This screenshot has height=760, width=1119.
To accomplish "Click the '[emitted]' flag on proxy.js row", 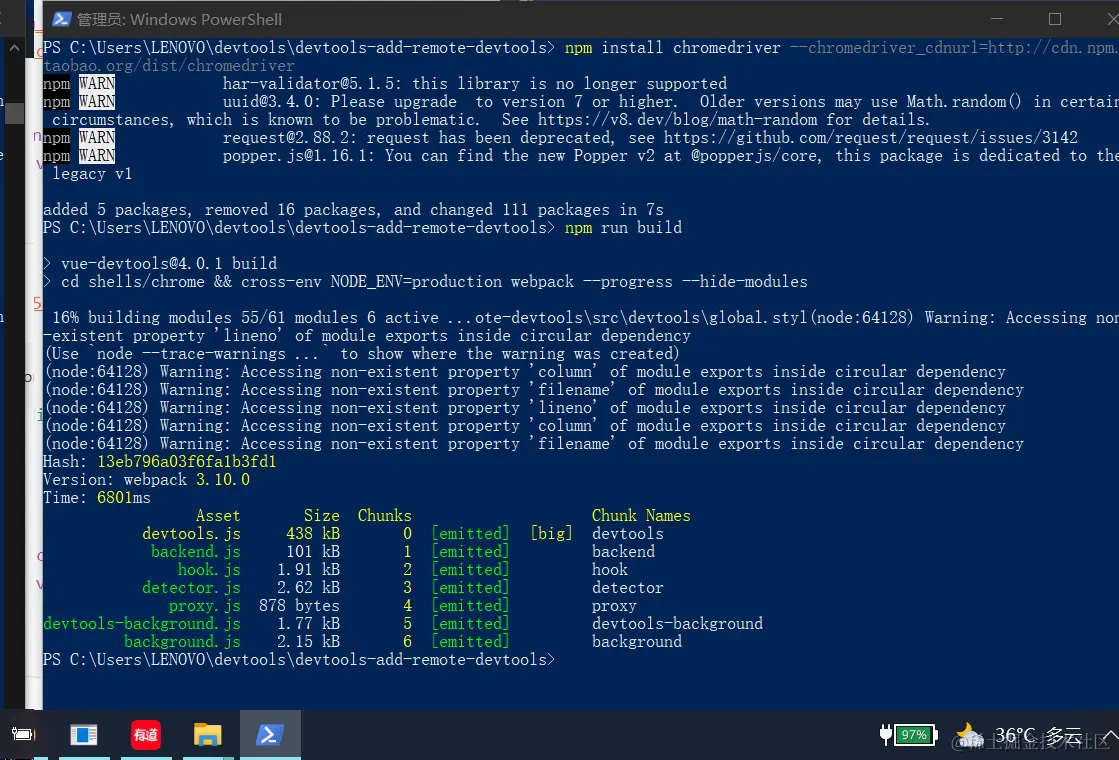I will (470, 606).
